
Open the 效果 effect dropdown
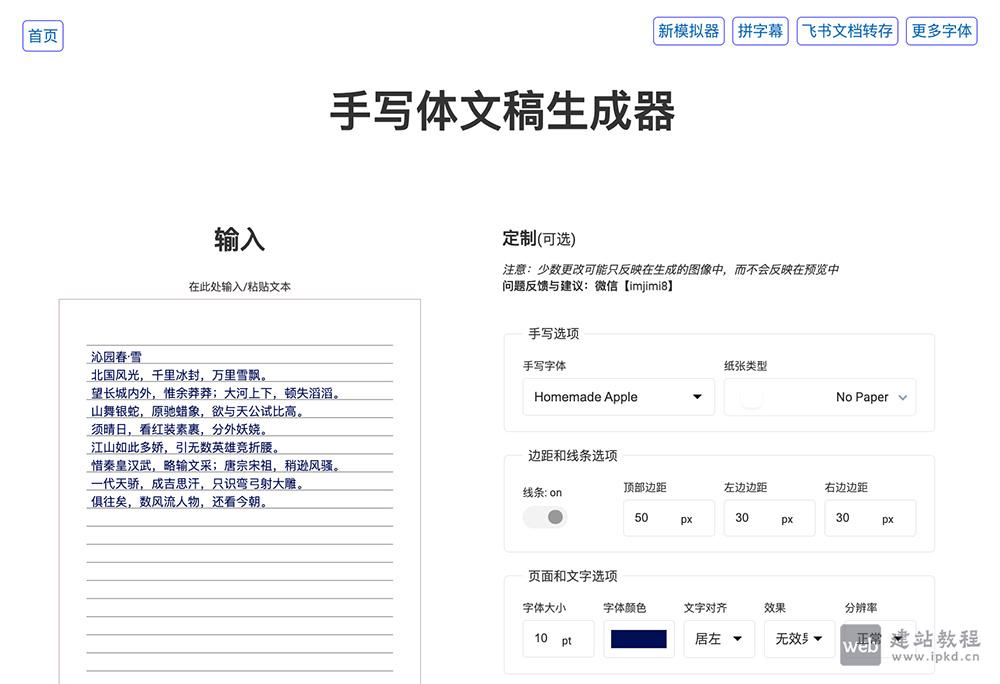click(x=797, y=638)
